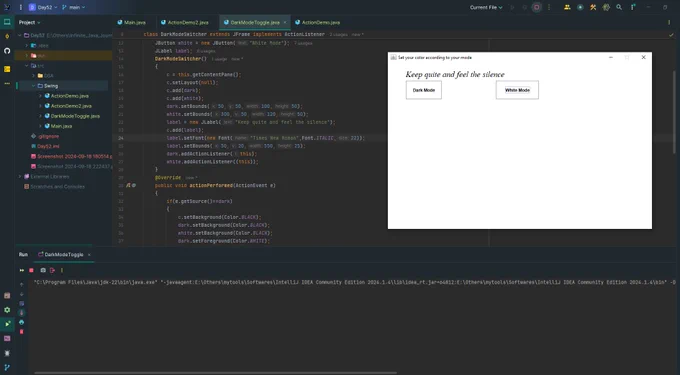Close the DarkModeToggle run tab
Screen dimensions: 680x375
point(89,254)
